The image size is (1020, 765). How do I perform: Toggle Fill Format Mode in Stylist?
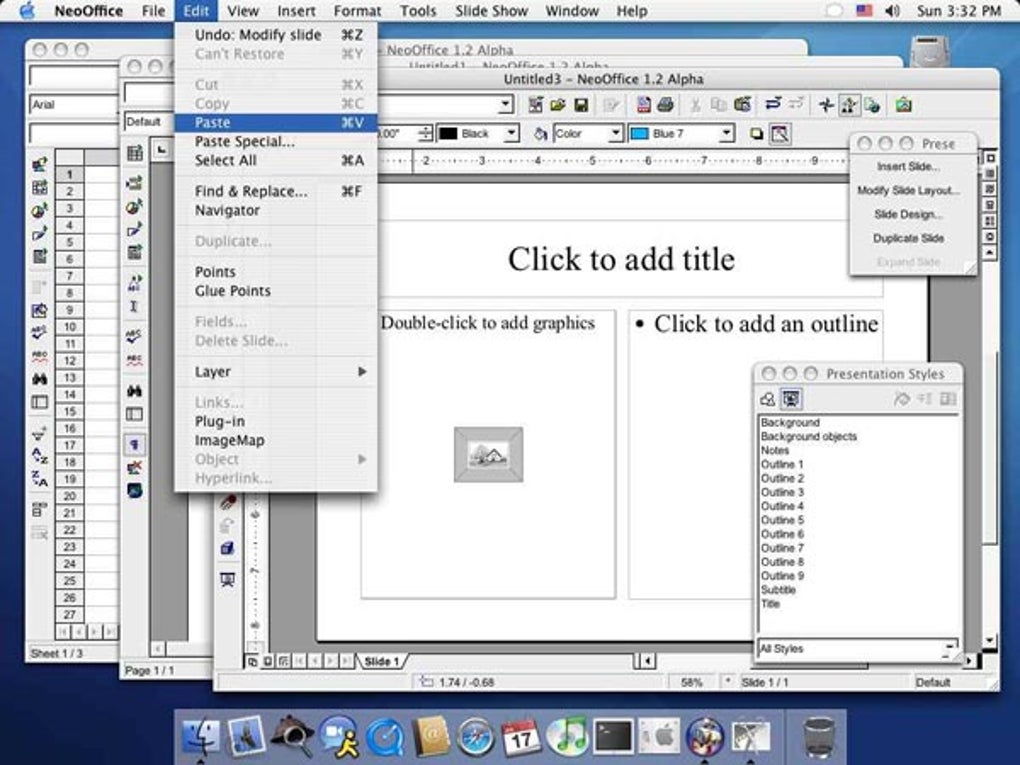click(902, 399)
